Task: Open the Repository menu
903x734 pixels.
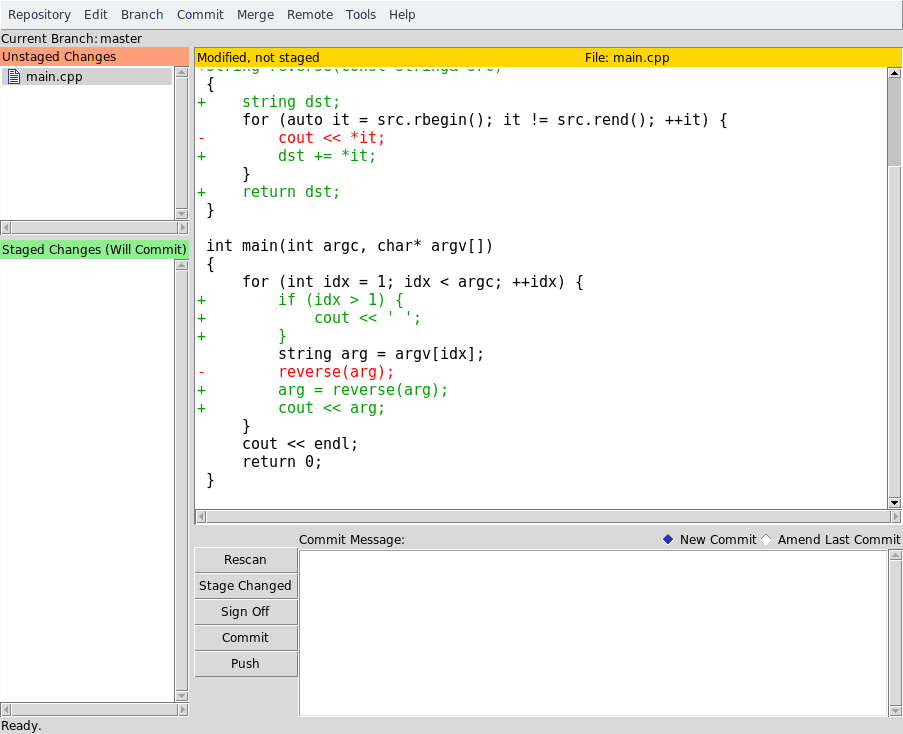Action: coord(39,14)
